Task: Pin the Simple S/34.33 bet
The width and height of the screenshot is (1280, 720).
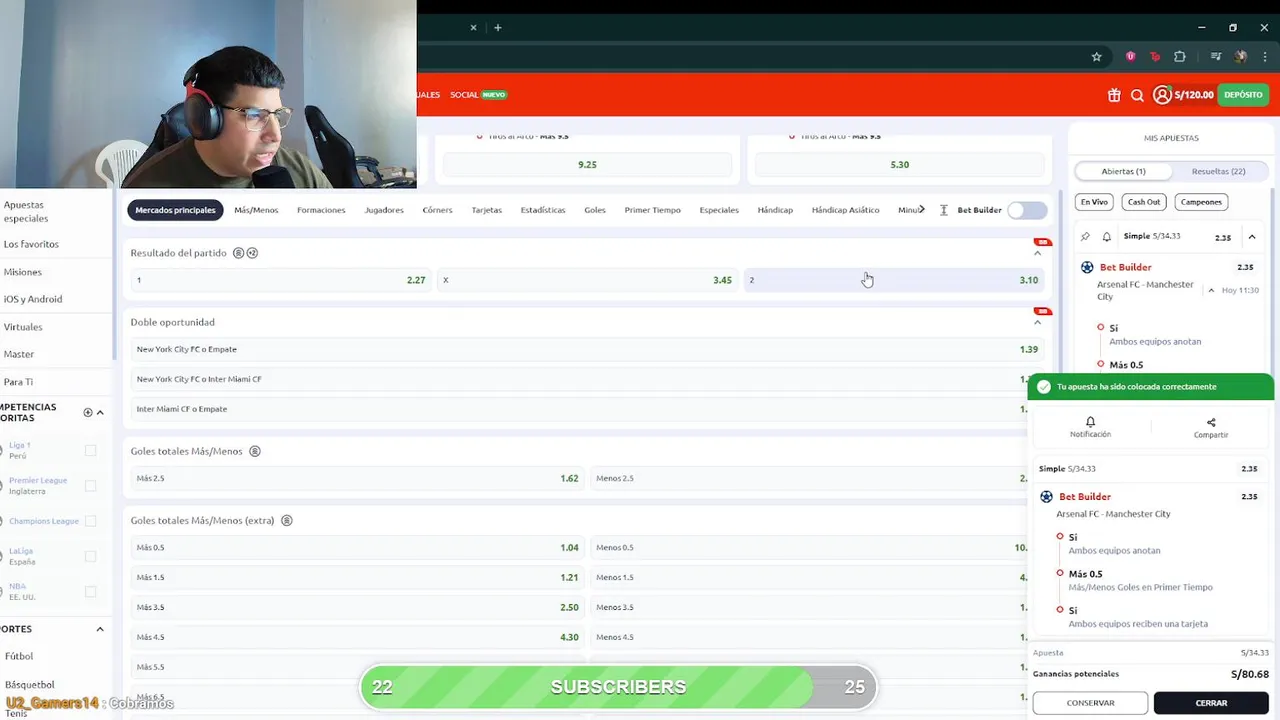Action: point(1085,237)
